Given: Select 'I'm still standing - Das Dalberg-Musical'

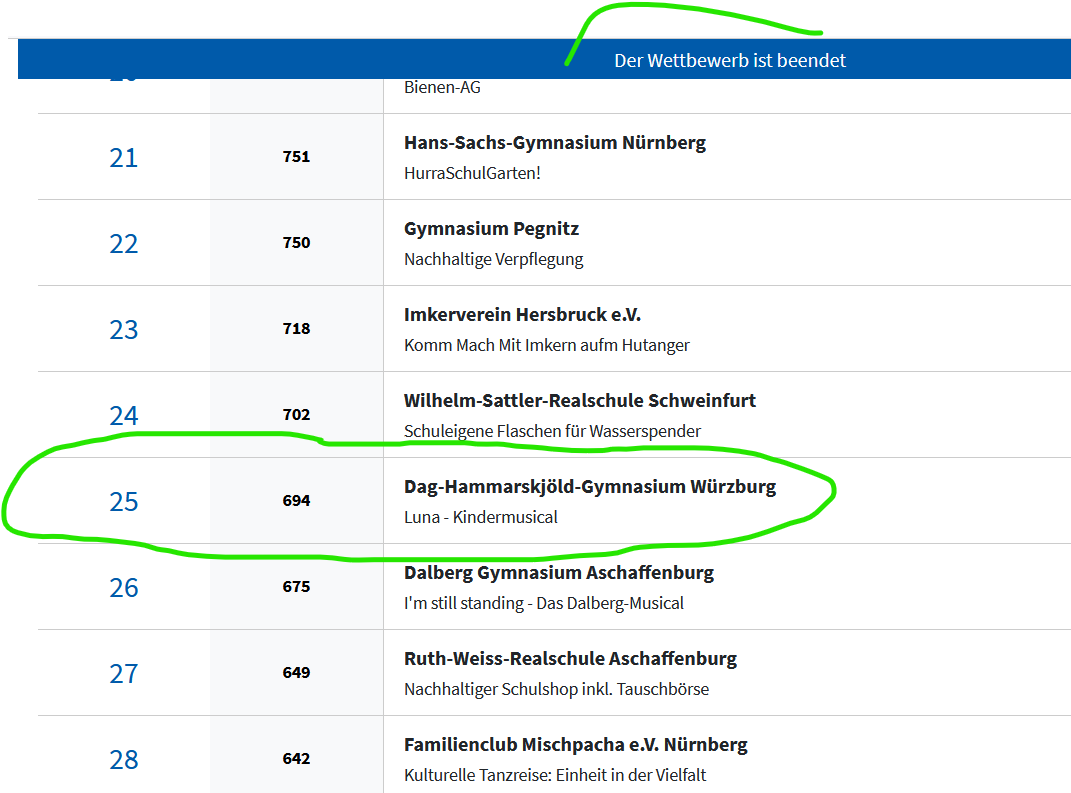Looking at the screenshot, I should (x=543, y=603).
